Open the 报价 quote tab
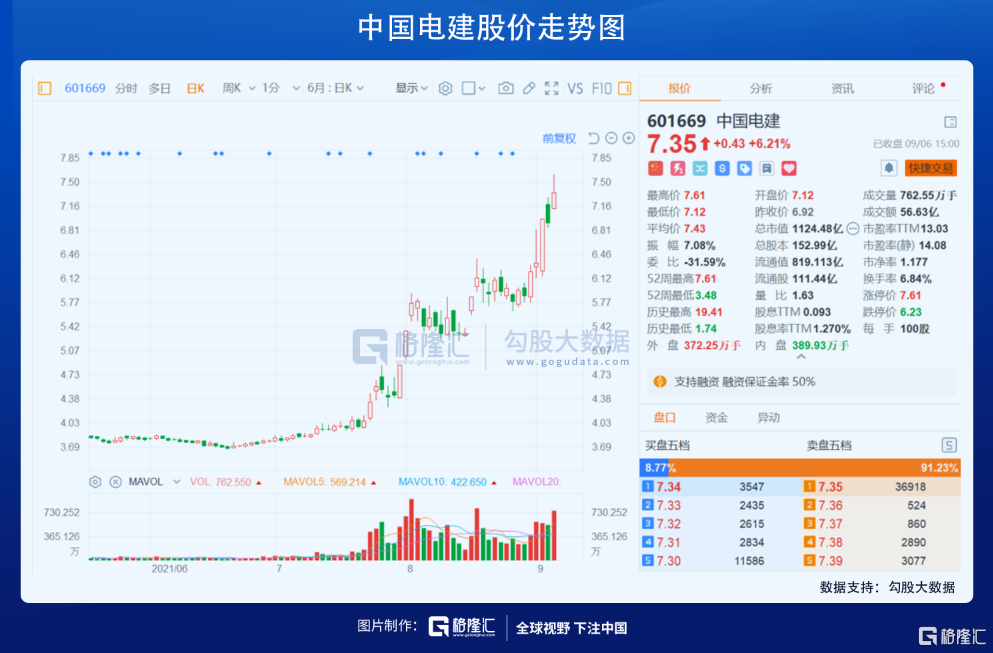This screenshot has width=993, height=653. coord(680,88)
